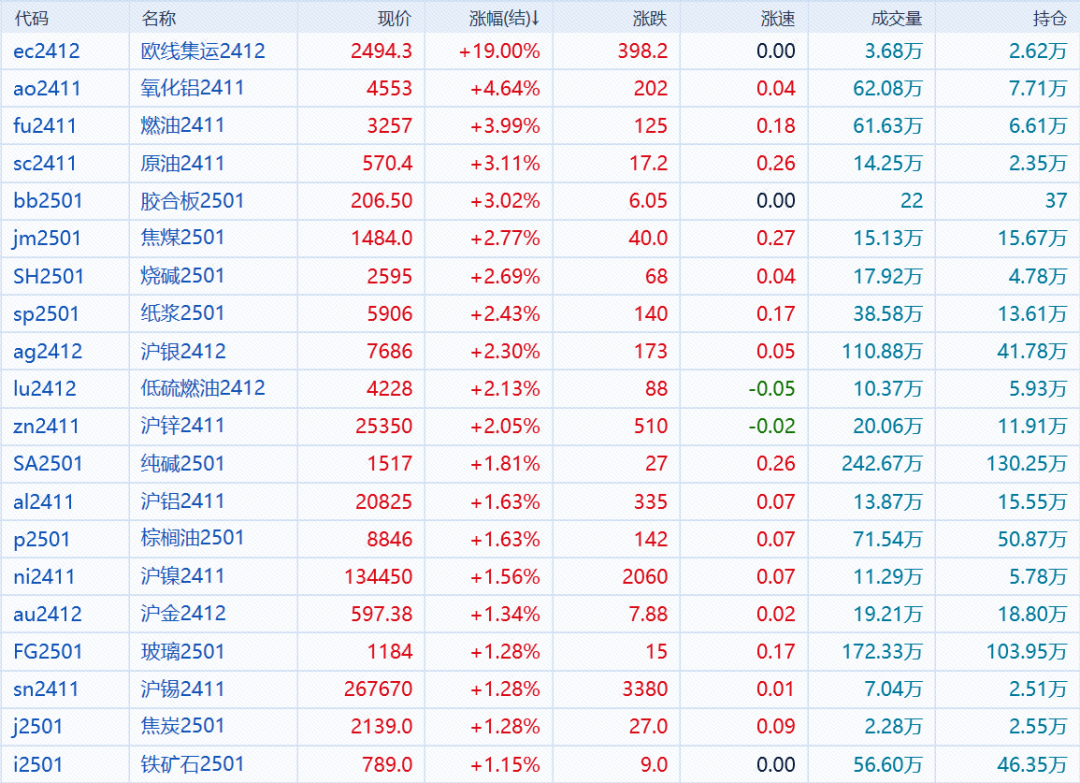Open contract code ao2411

click(x=47, y=89)
